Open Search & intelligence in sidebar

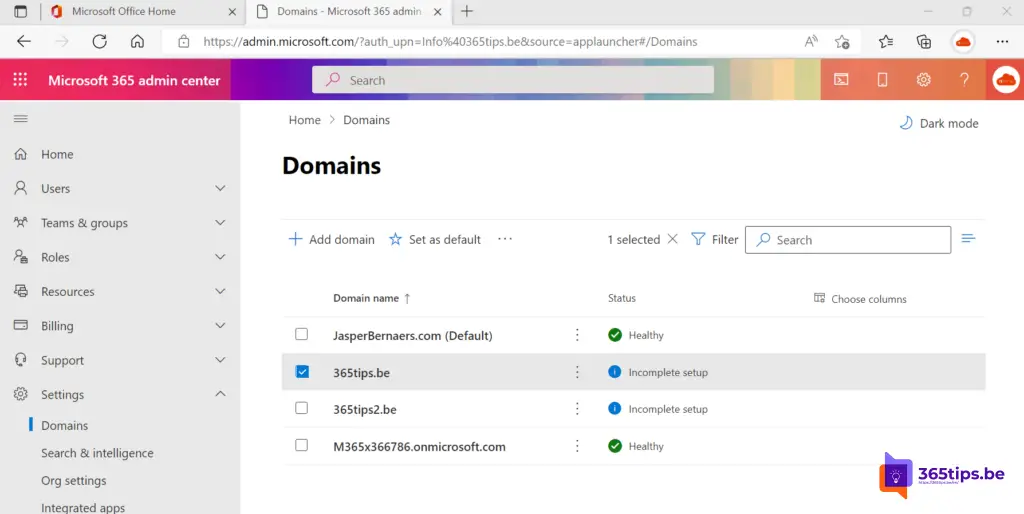click(x=97, y=453)
